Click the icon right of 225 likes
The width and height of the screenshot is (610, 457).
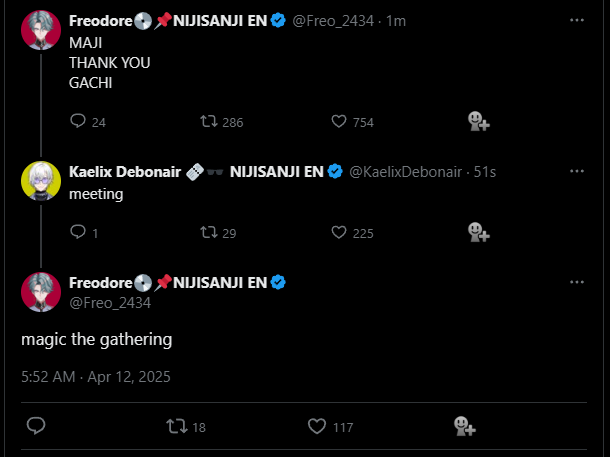[x=478, y=233]
